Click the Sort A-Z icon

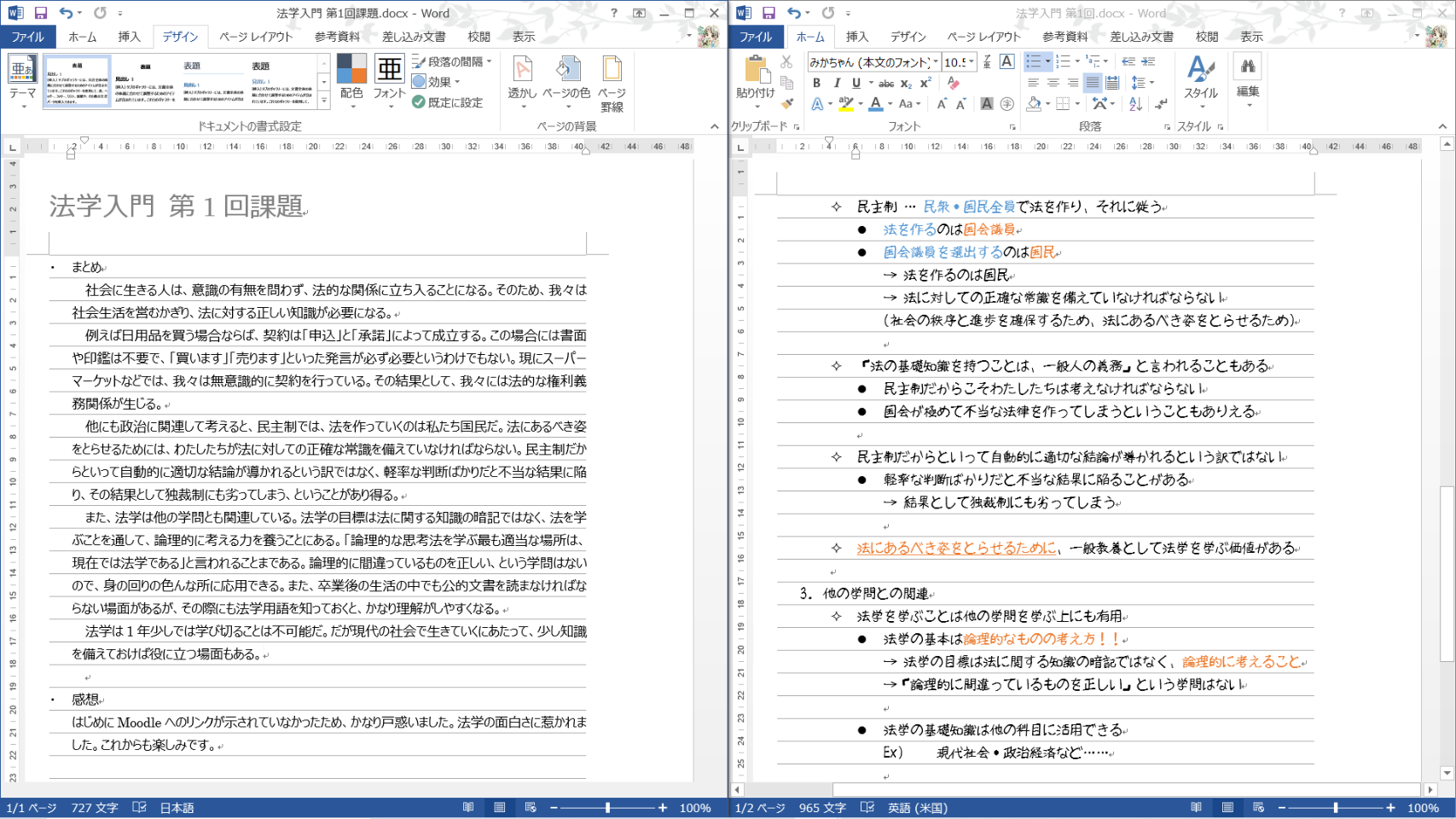(1135, 104)
